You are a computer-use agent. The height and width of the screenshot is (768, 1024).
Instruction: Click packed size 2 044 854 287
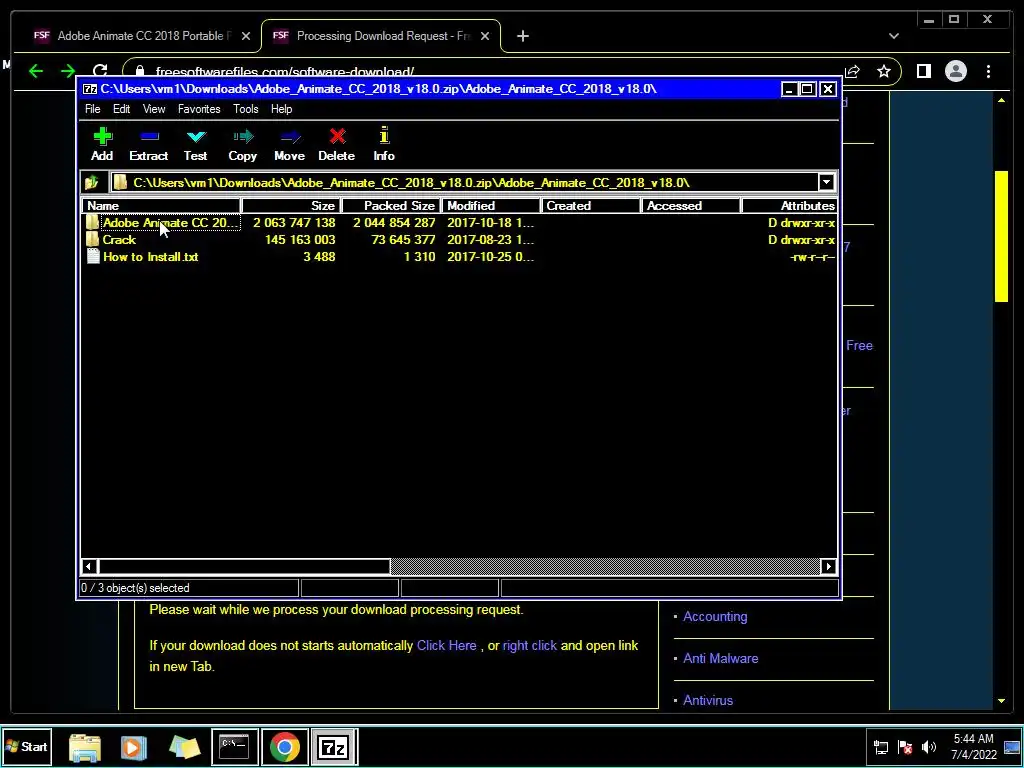point(394,223)
